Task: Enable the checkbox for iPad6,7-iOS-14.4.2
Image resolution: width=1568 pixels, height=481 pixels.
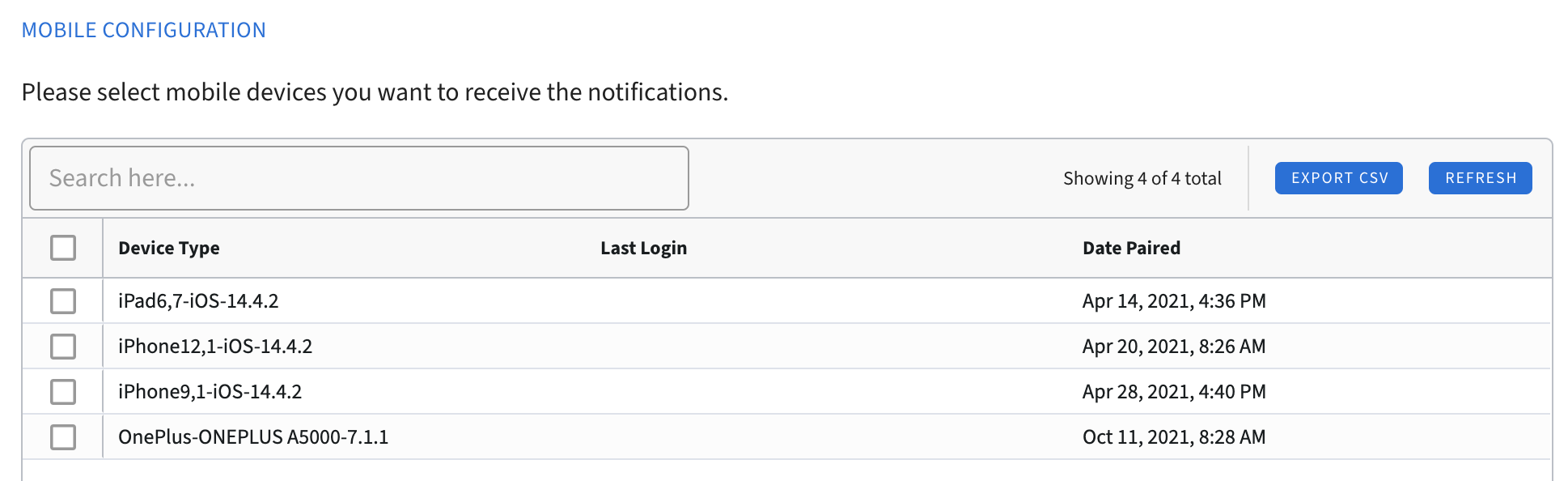Action: pyautogui.click(x=63, y=300)
